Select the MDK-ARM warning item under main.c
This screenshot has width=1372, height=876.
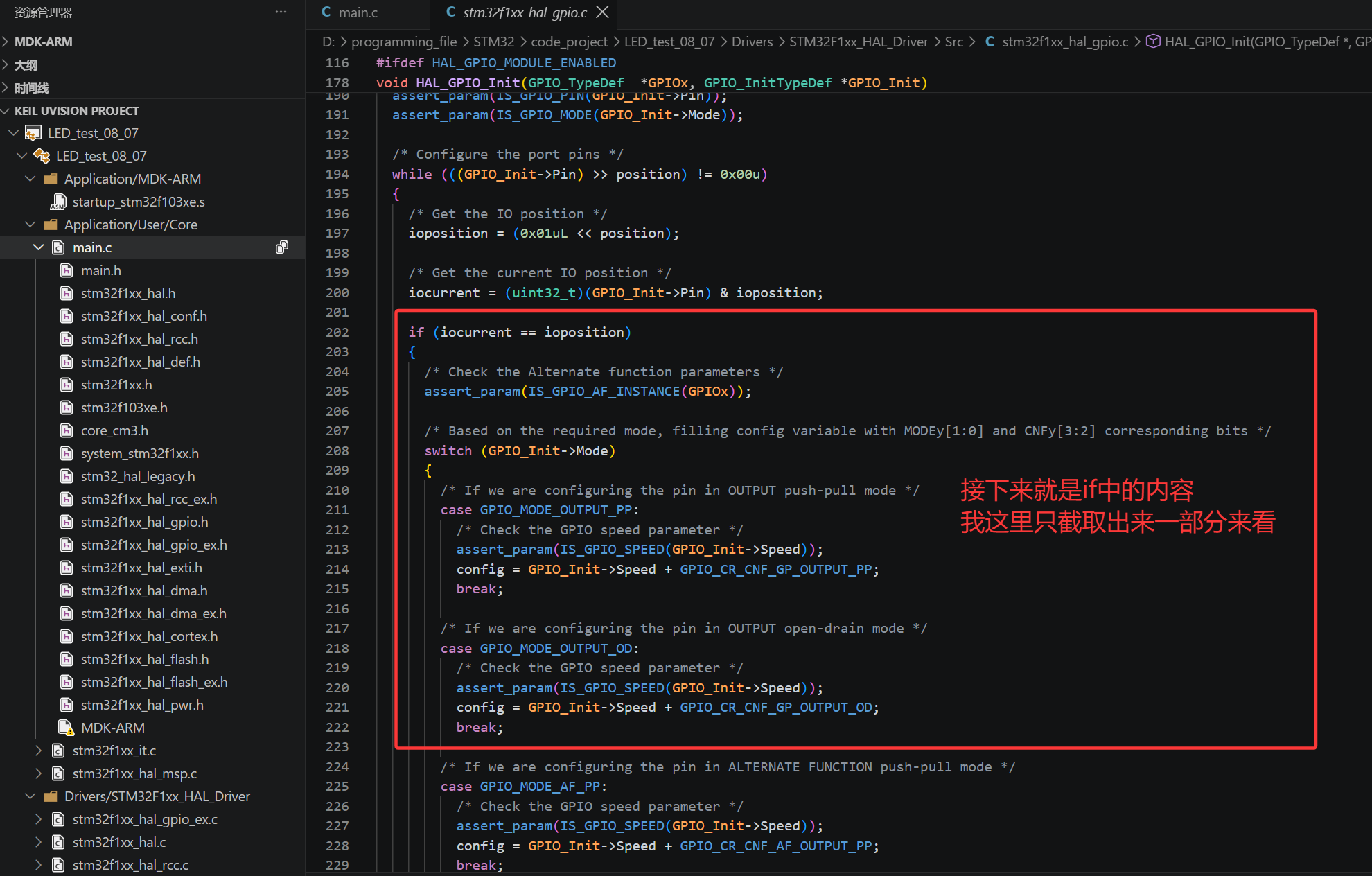(113, 727)
